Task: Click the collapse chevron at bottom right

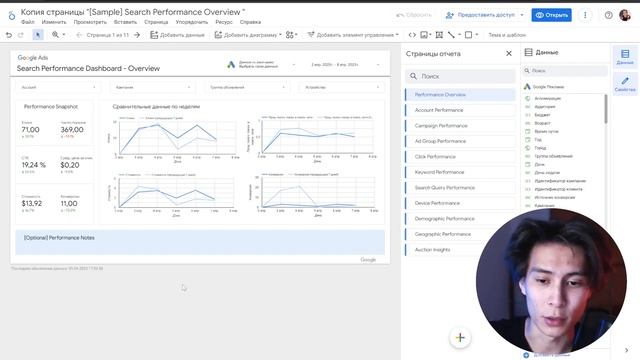Action: click(x=627, y=350)
